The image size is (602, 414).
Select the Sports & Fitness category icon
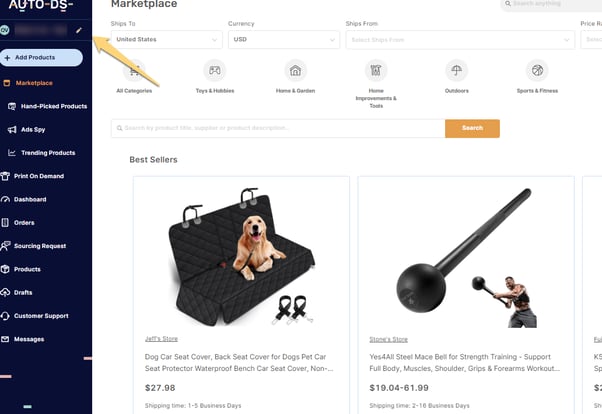click(x=537, y=71)
